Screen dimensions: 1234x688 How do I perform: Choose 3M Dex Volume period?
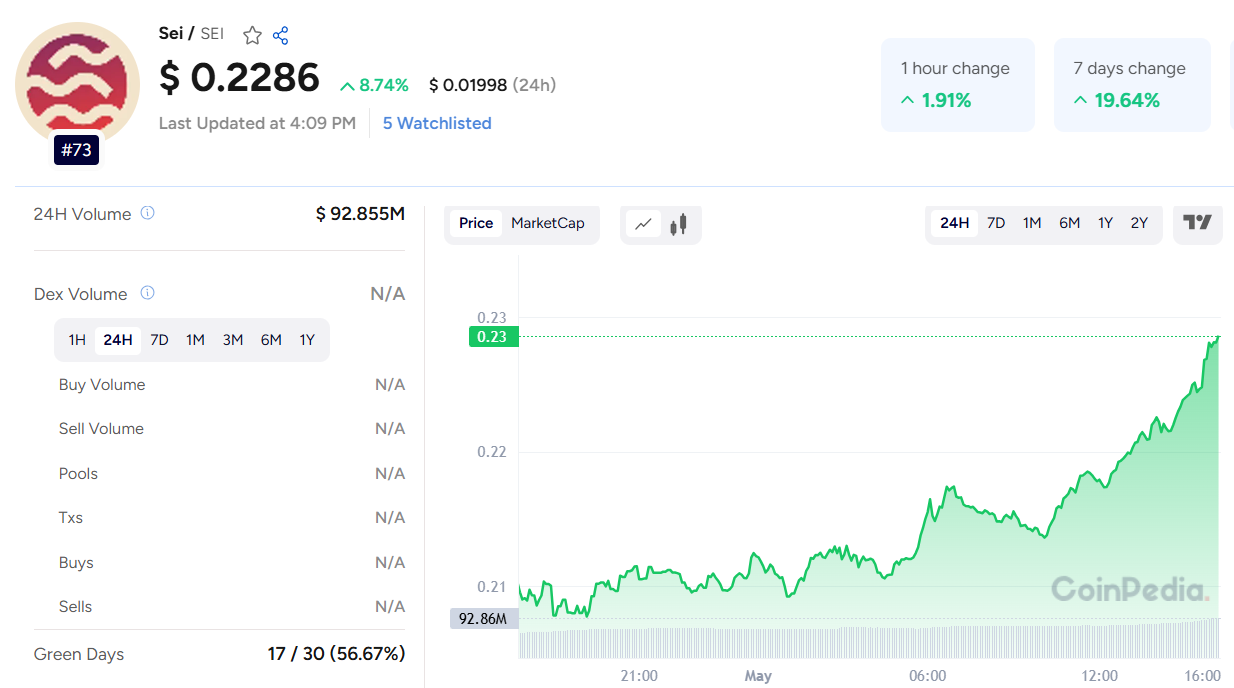[233, 340]
